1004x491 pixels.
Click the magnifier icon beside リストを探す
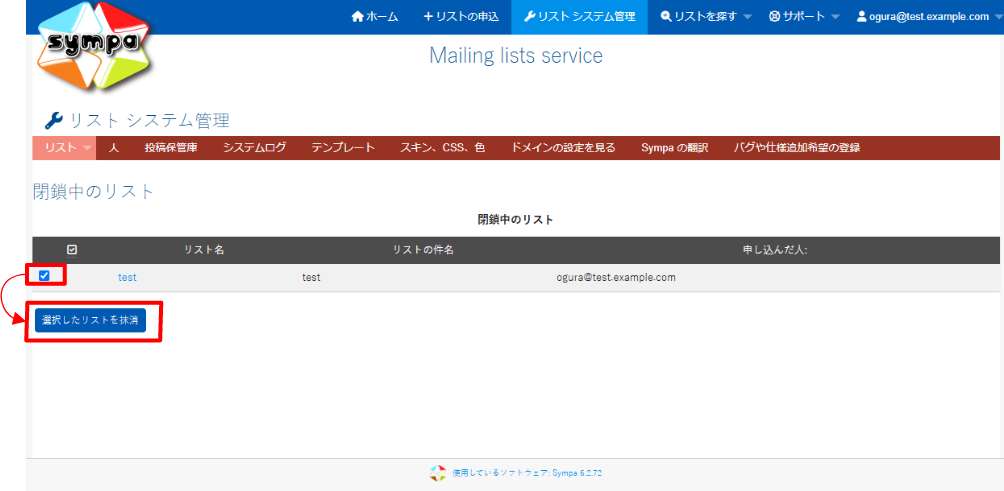(666, 17)
